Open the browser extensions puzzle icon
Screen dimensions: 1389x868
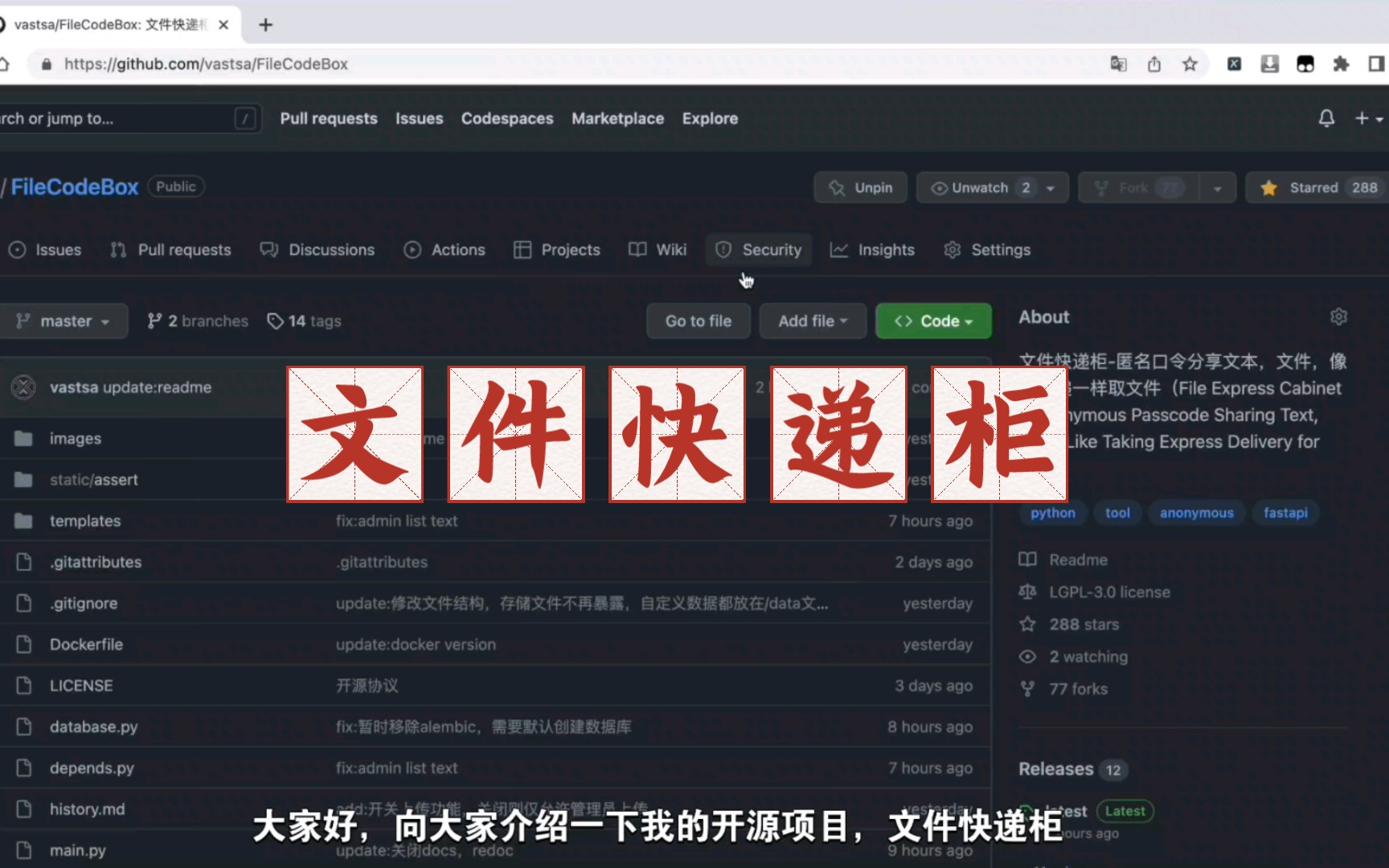tap(1342, 63)
